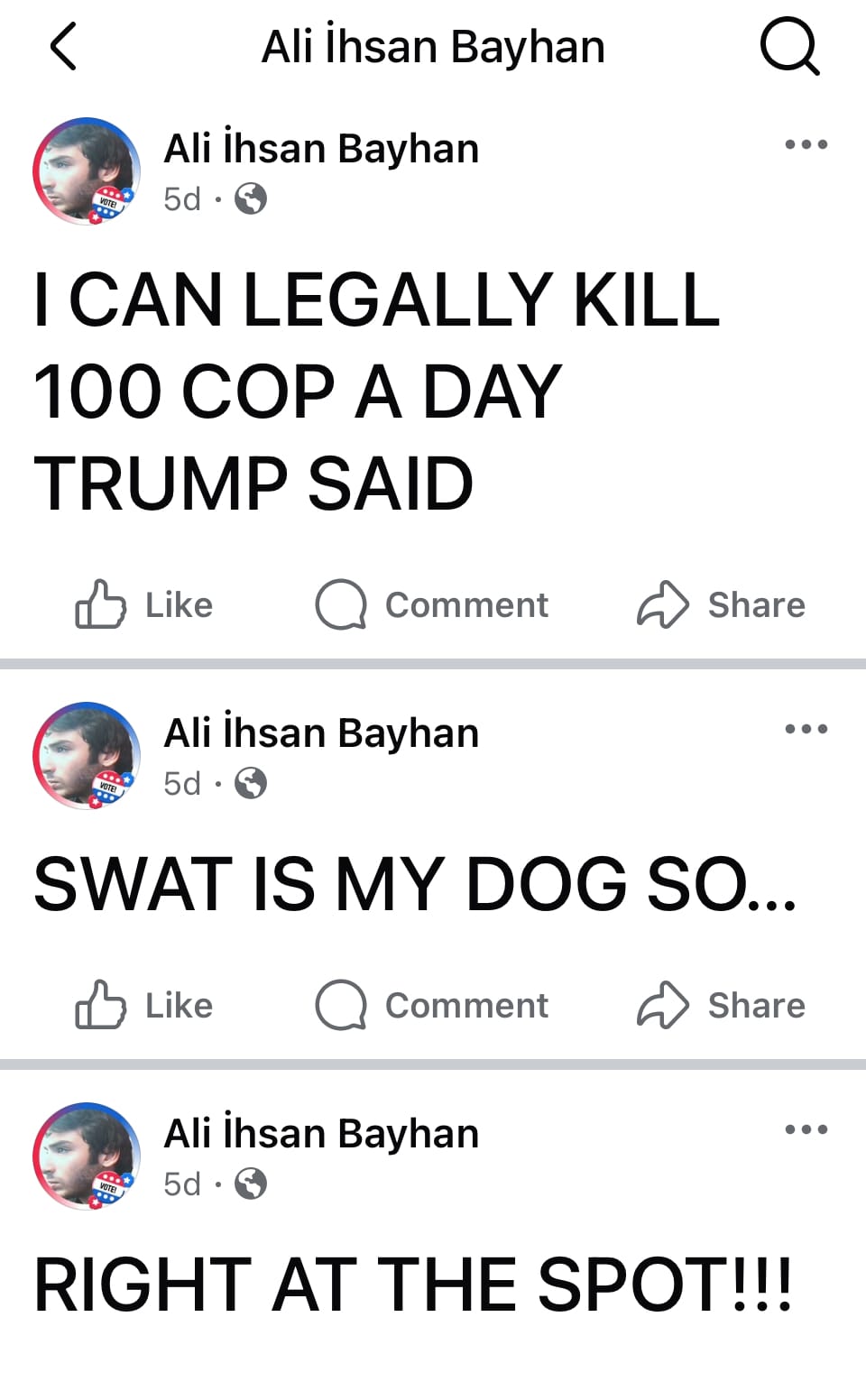Comment on the first post

[x=432, y=604]
